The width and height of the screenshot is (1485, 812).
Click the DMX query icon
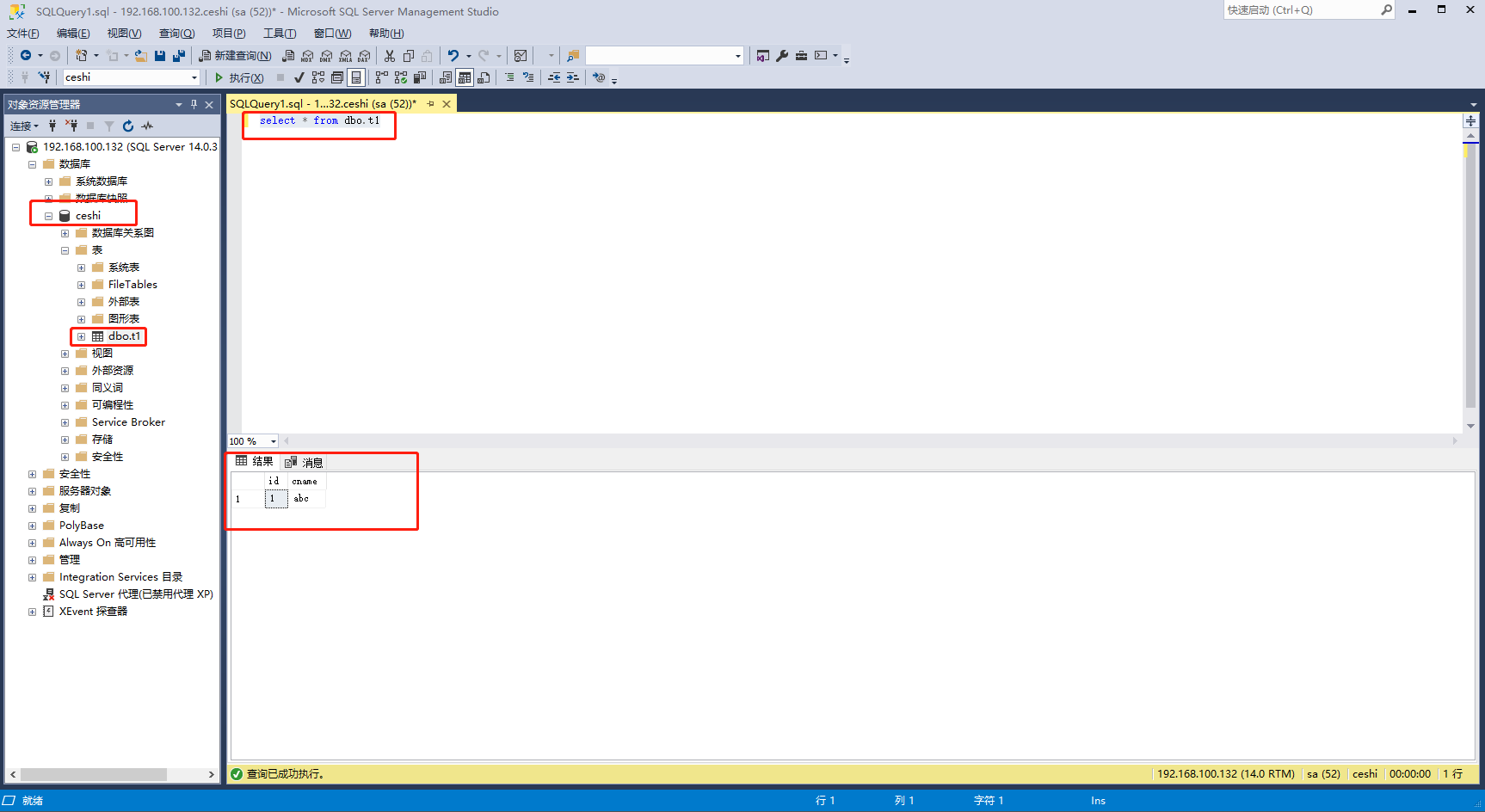326,55
